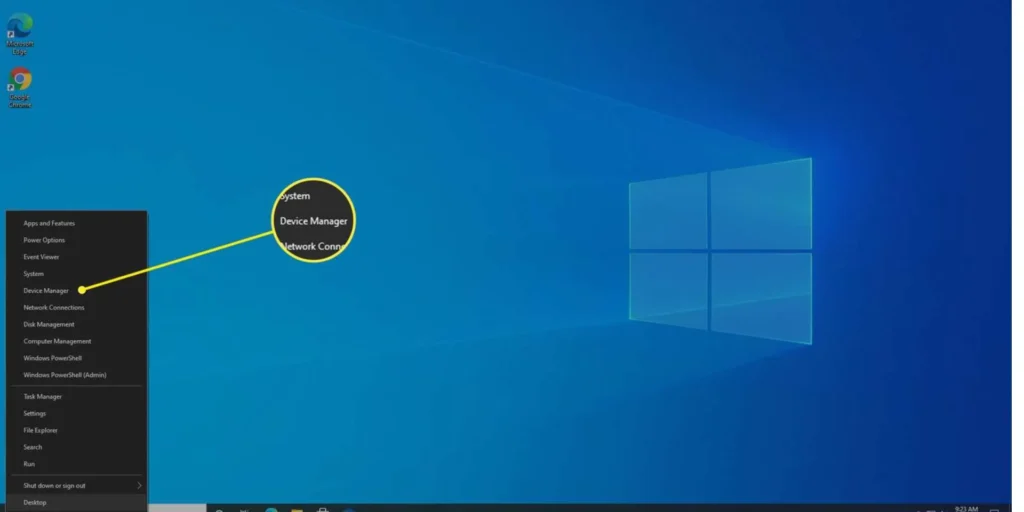Open Task Manager from the menu

click(76, 397)
